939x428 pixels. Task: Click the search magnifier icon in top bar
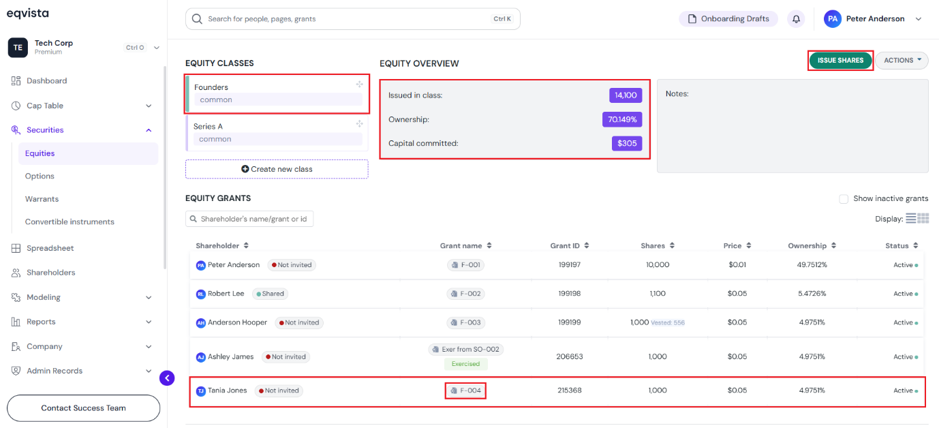click(x=197, y=19)
